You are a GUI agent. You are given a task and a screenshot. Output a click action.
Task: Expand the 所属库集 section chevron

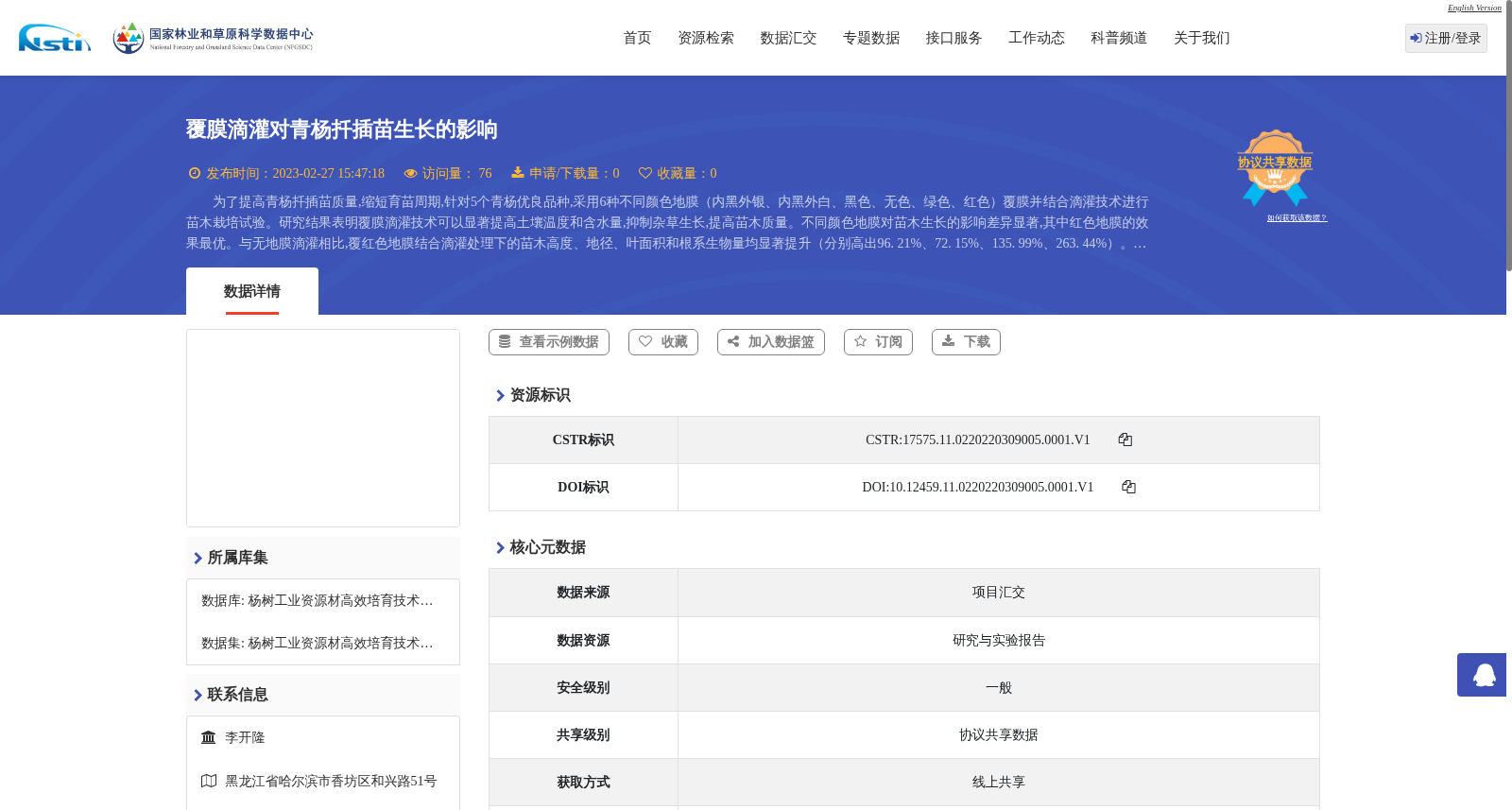pos(198,558)
